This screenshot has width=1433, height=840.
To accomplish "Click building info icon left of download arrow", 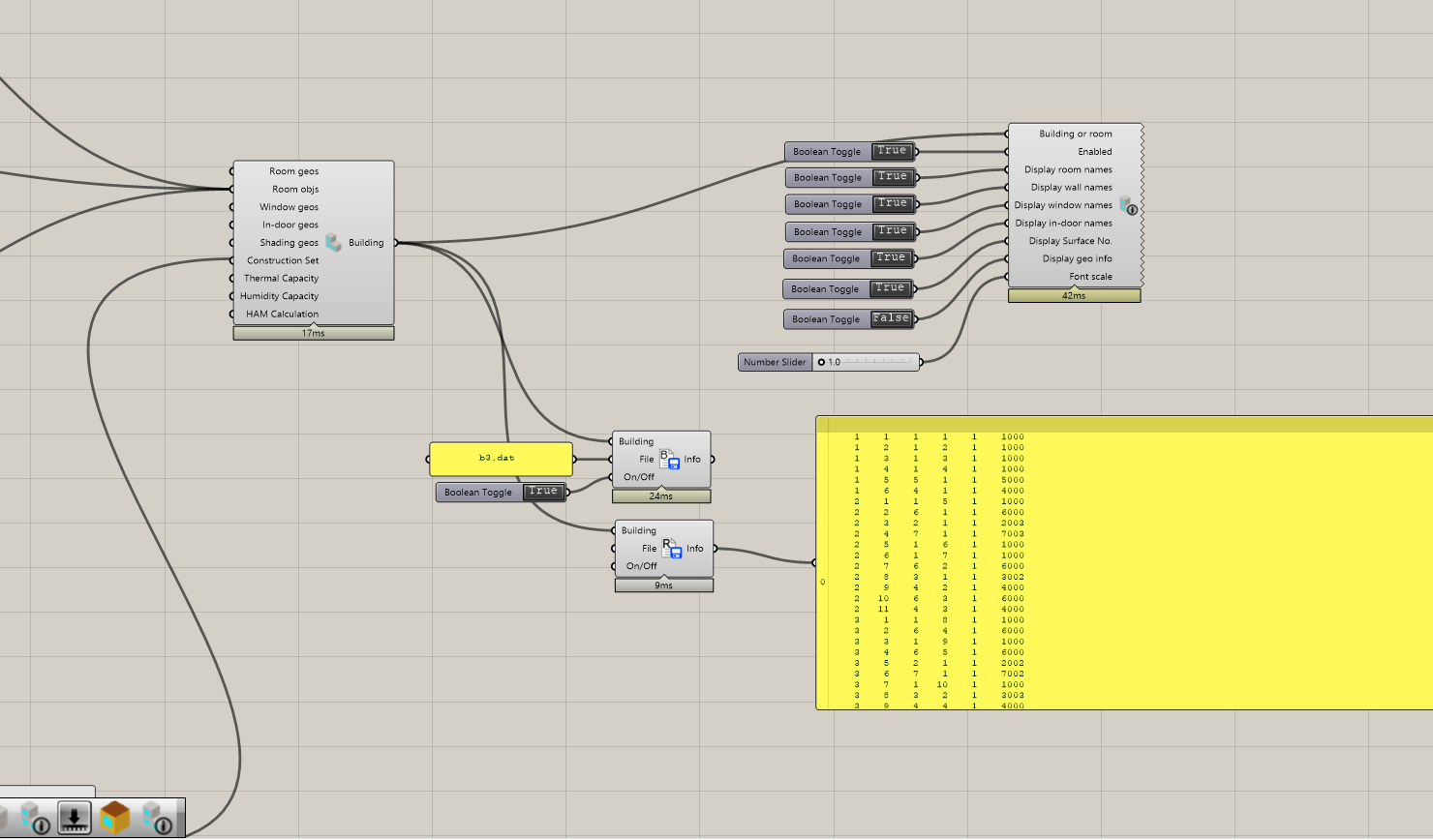I will point(35,818).
